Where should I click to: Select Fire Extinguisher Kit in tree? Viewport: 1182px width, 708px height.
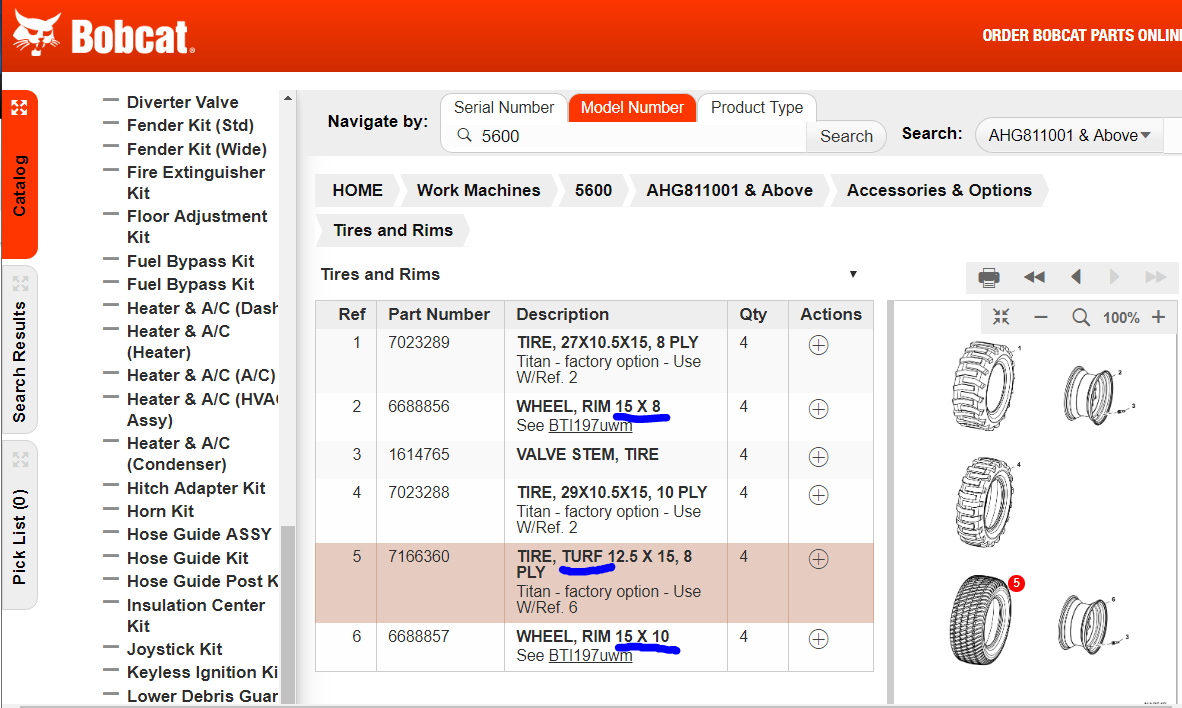coord(195,182)
